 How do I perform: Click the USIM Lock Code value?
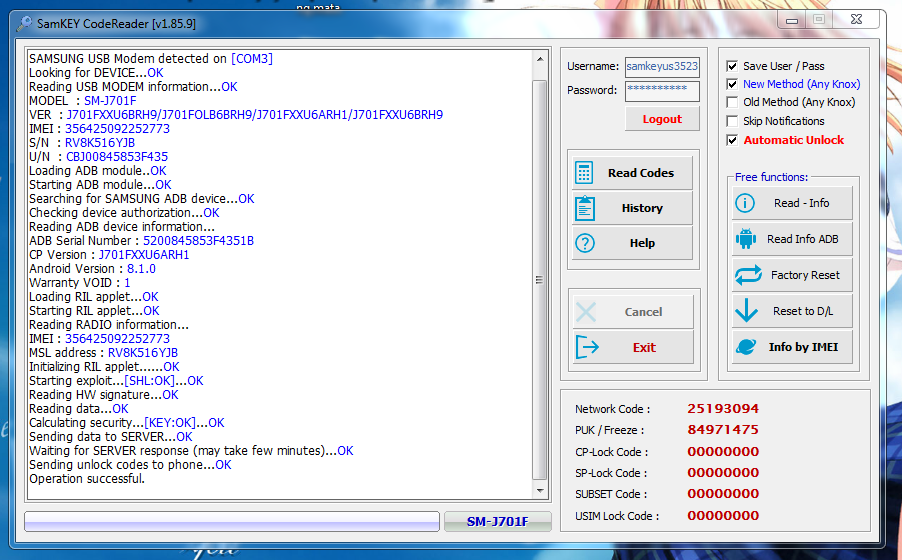coord(723,516)
